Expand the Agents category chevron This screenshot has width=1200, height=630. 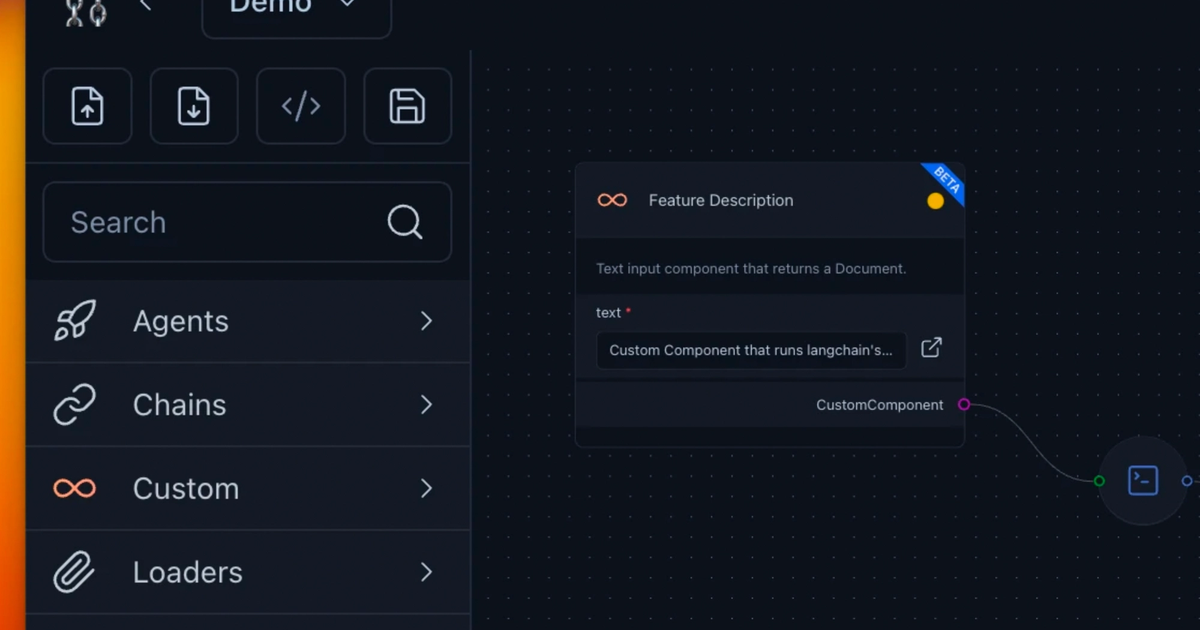[427, 321]
